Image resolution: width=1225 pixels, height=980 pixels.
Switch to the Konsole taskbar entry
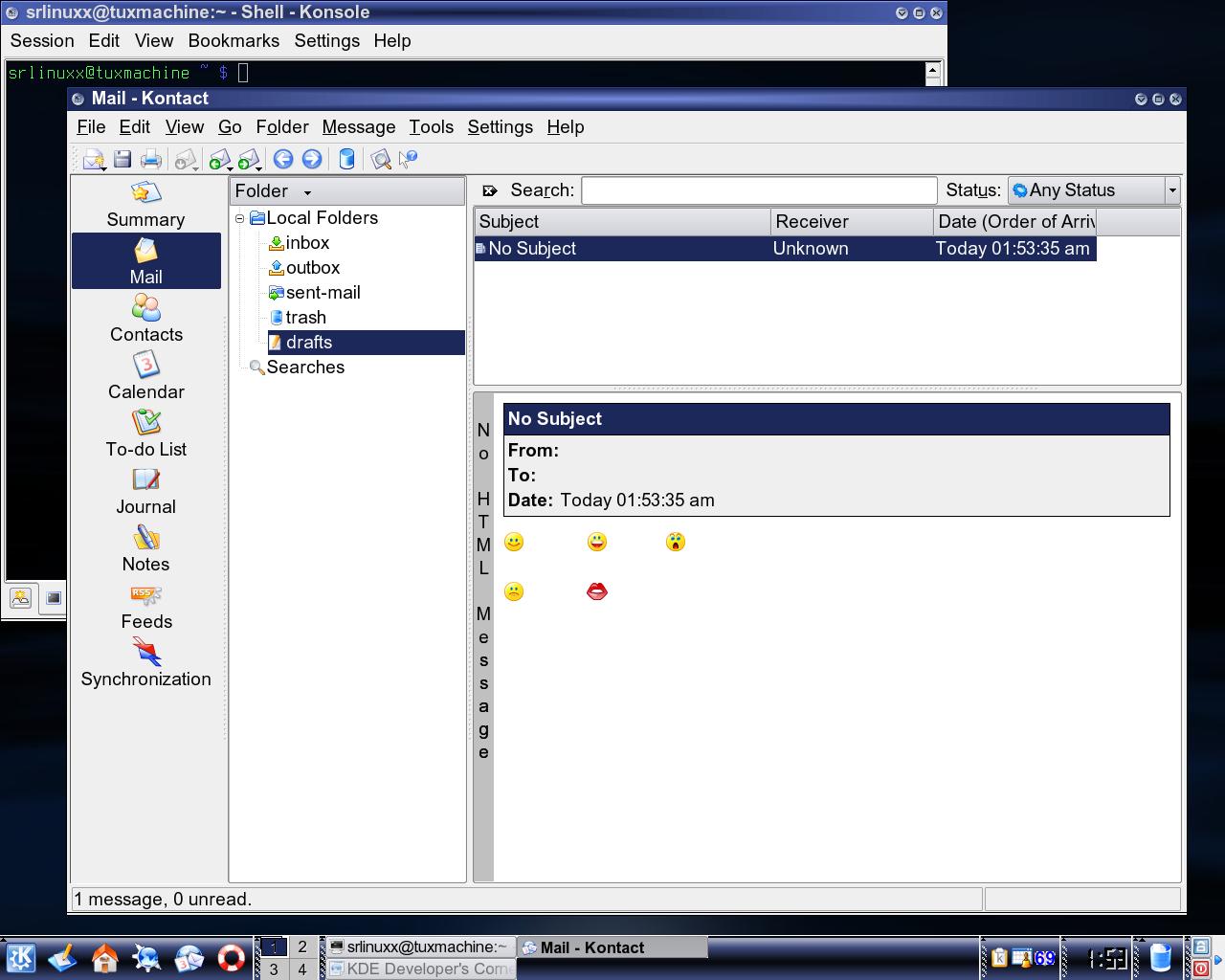pyautogui.click(x=419, y=947)
